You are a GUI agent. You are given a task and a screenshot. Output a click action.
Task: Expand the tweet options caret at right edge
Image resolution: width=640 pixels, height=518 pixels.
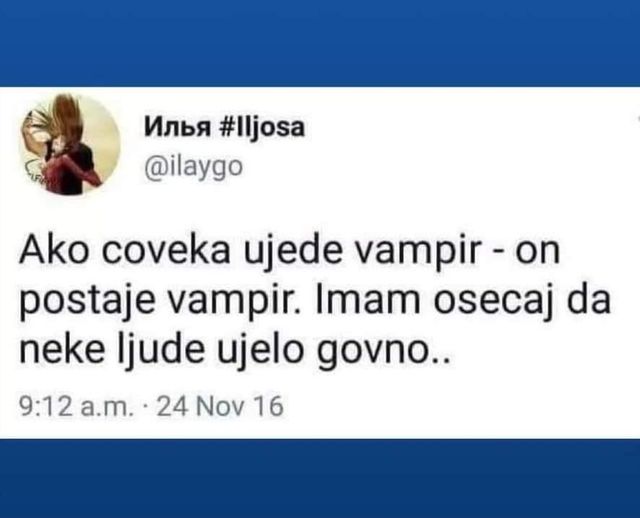pyautogui.click(x=637, y=118)
